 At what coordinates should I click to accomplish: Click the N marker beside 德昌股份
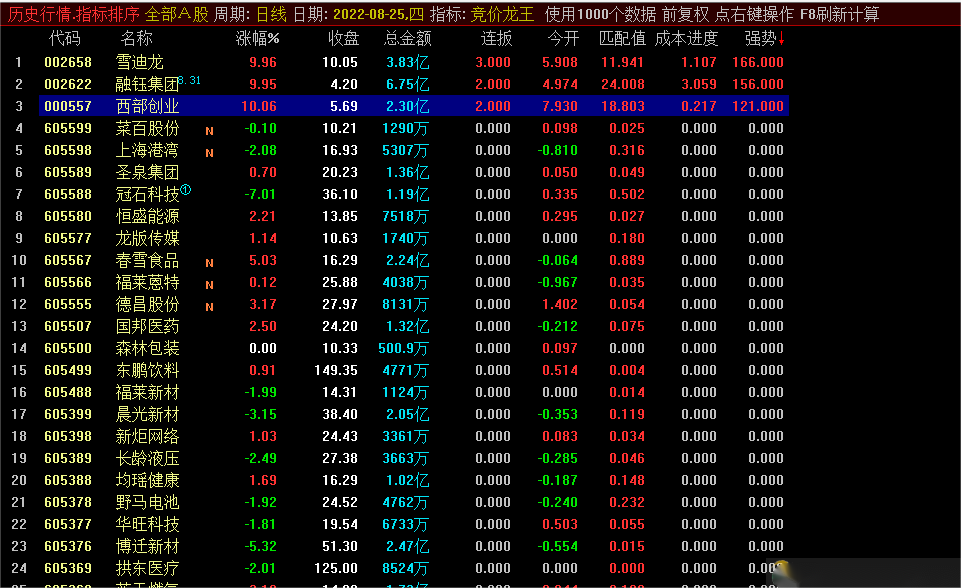pos(210,307)
